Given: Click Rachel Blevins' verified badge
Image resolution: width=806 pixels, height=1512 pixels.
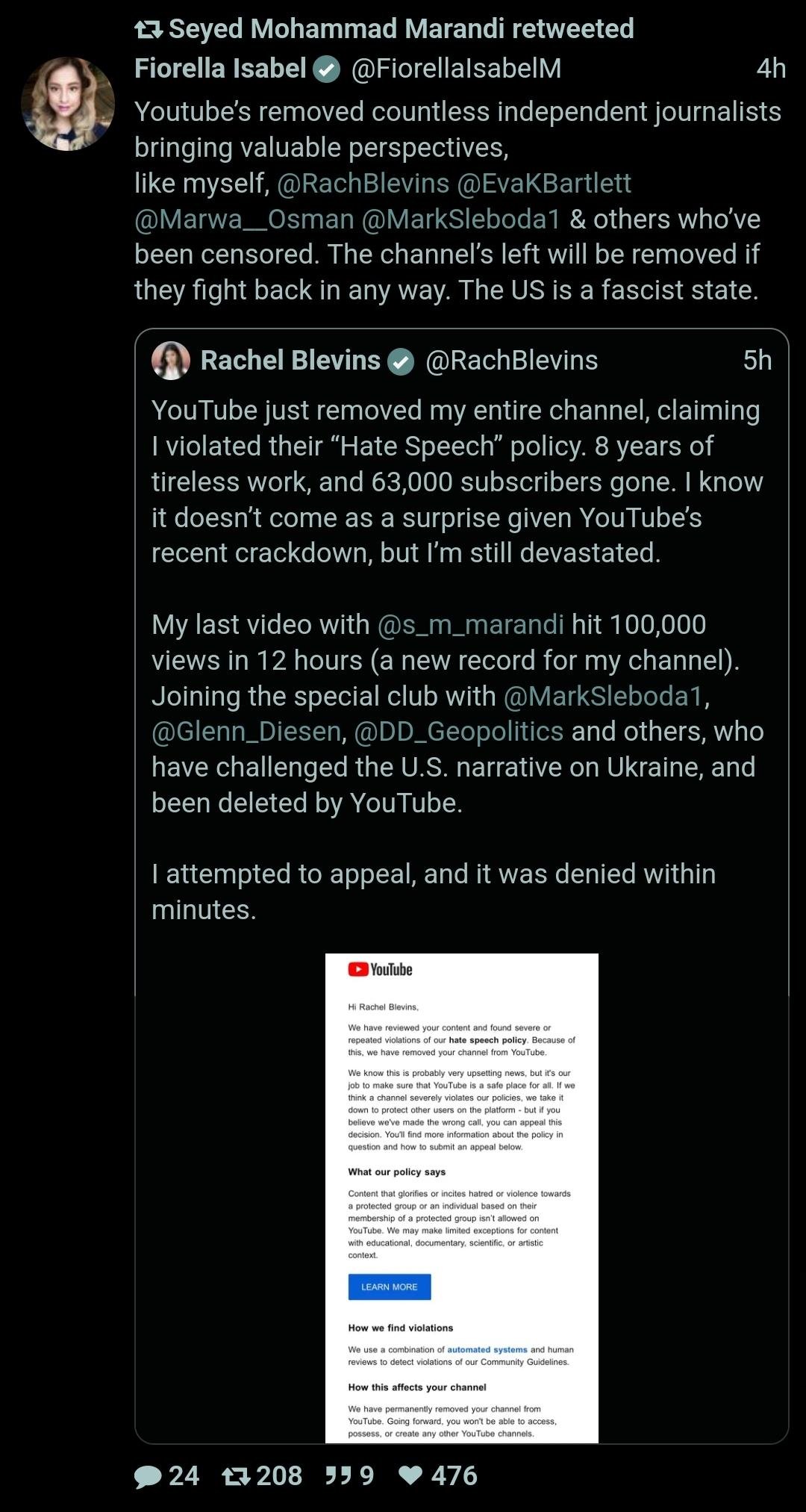Looking at the screenshot, I should (401, 362).
